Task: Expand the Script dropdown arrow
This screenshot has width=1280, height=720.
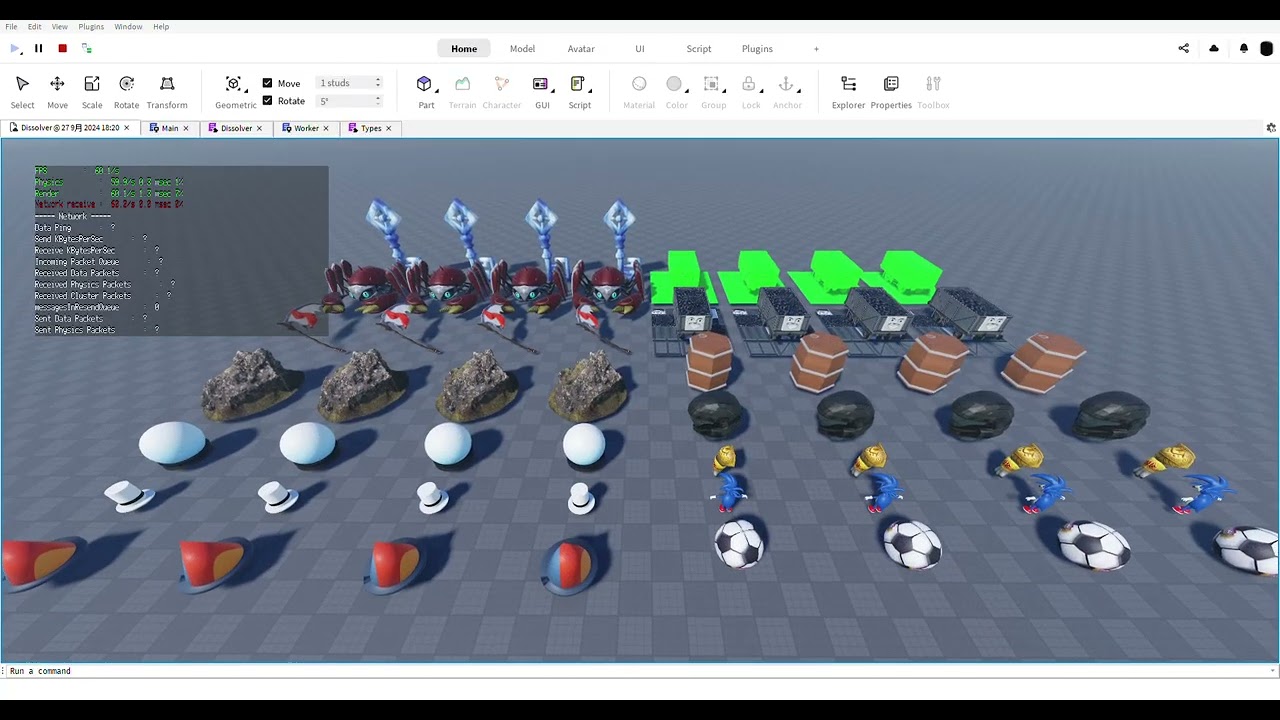Action: (x=590, y=92)
